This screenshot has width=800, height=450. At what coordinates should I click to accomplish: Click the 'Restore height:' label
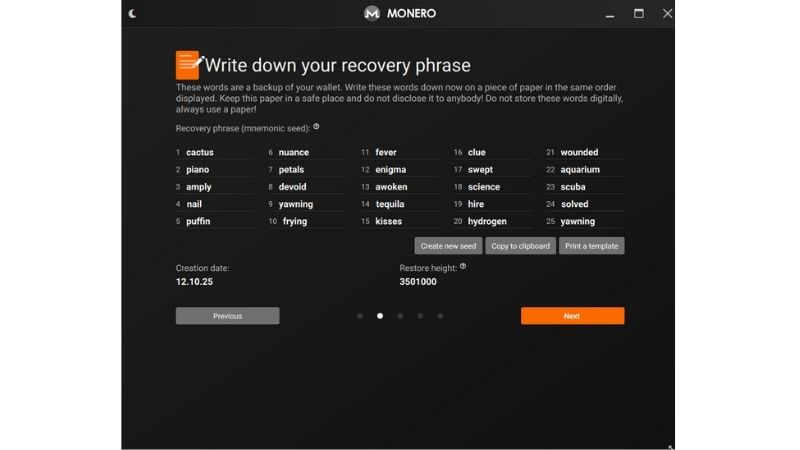428,268
